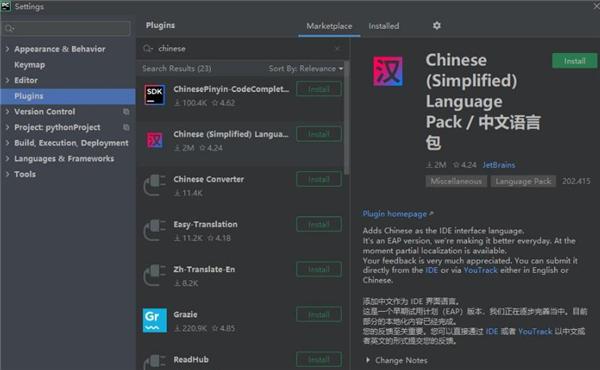Focus the settings search field
Image resolution: width=600 pixels, height=370 pixels.
click(66, 29)
